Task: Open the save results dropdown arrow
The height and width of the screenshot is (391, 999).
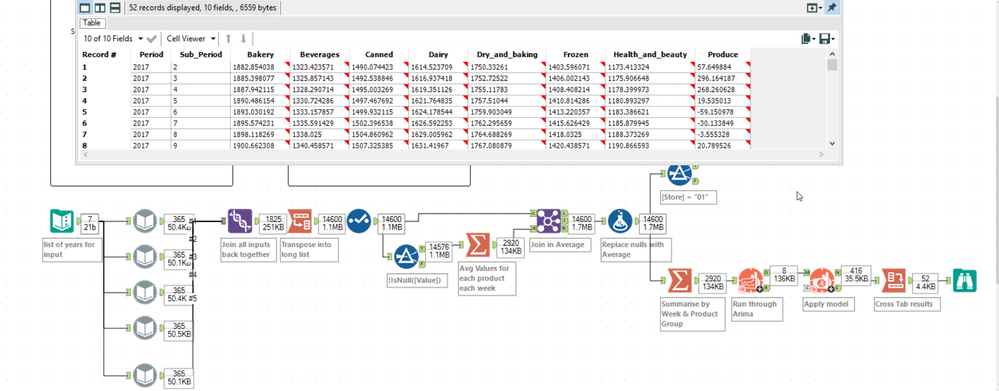Action: [x=833, y=39]
